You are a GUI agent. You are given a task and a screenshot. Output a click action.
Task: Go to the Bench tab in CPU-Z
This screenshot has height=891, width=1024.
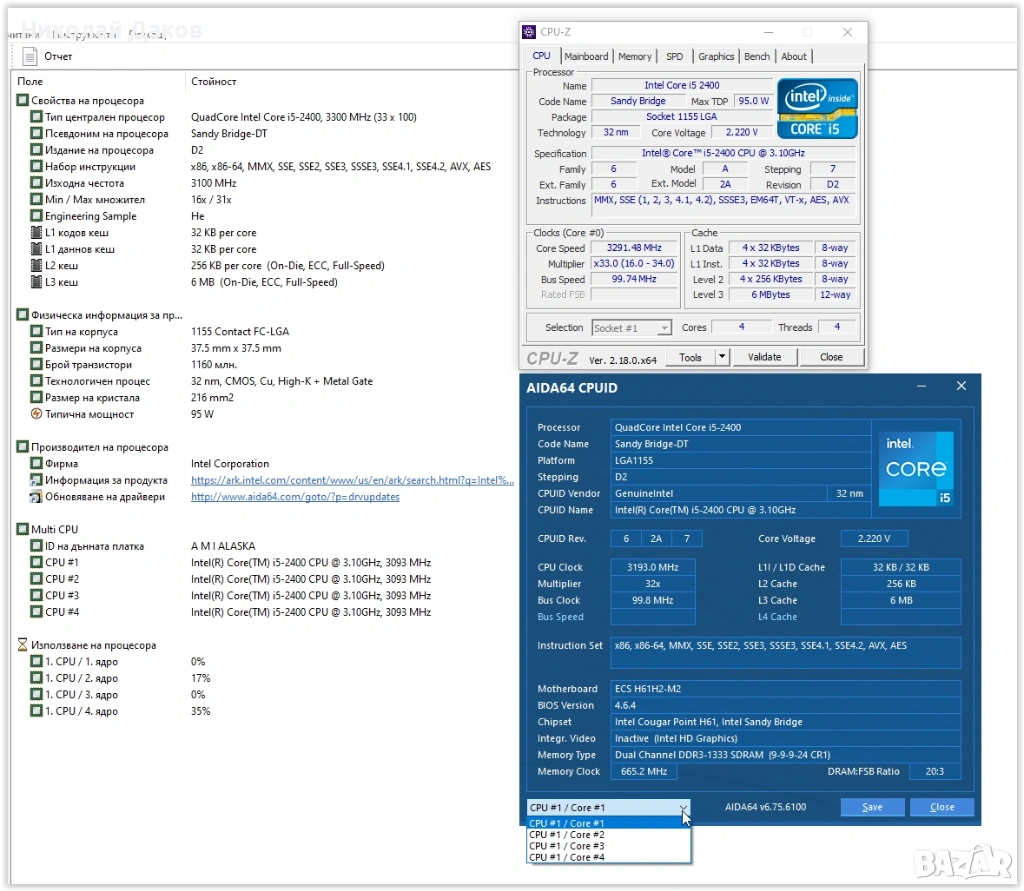[757, 57]
